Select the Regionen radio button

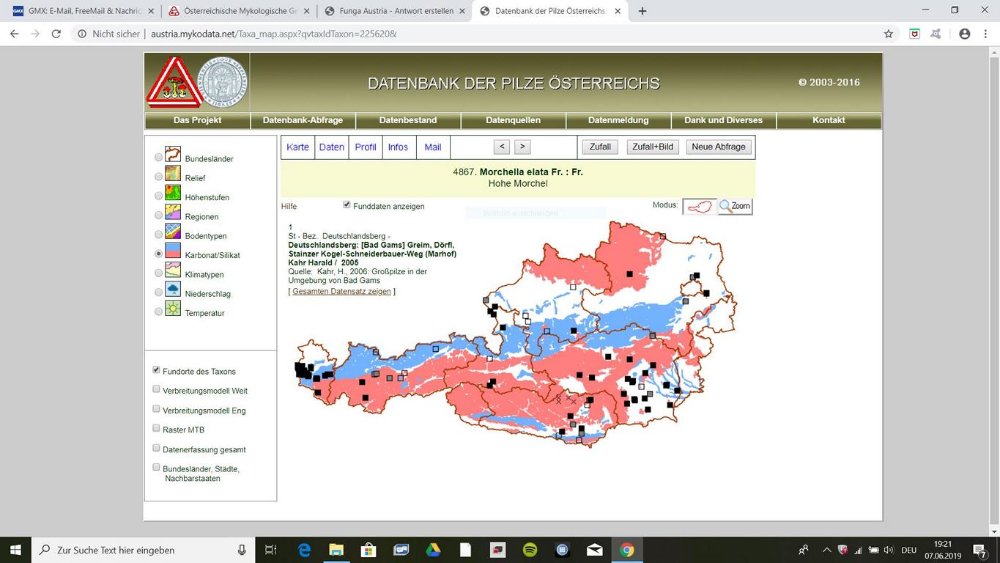coord(159,215)
